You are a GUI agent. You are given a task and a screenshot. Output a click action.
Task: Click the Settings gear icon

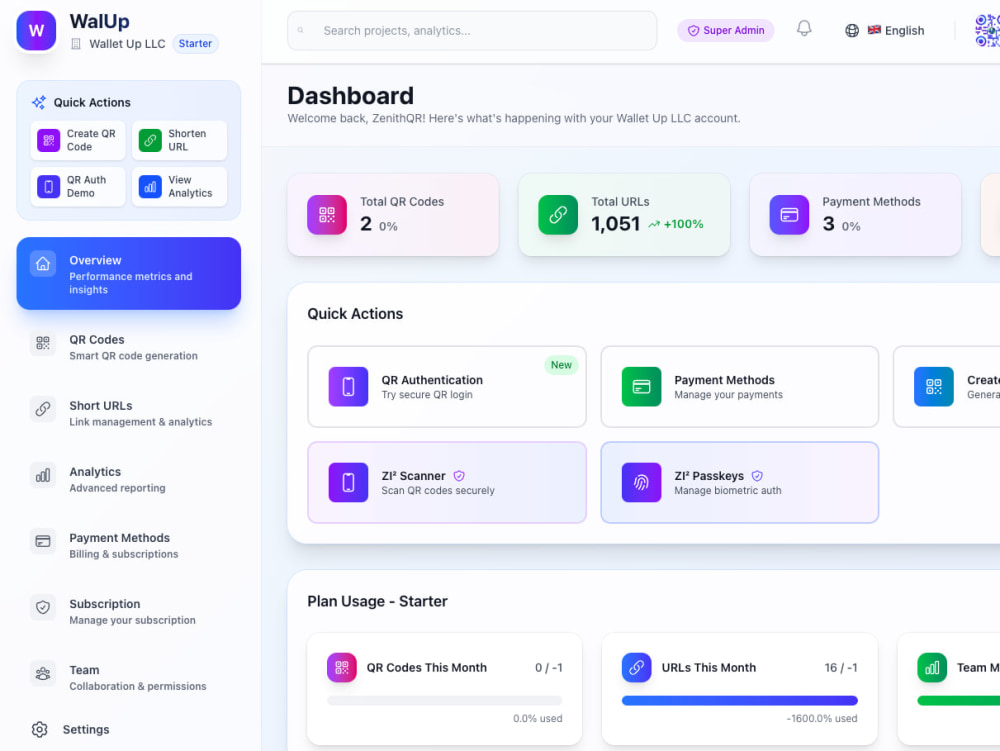pos(40,729)
